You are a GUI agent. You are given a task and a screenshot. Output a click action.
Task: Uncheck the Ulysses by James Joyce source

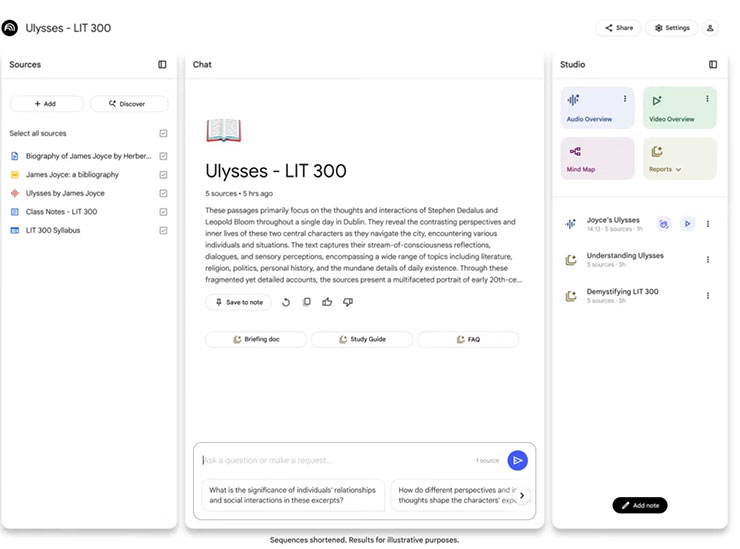point(163,193)
